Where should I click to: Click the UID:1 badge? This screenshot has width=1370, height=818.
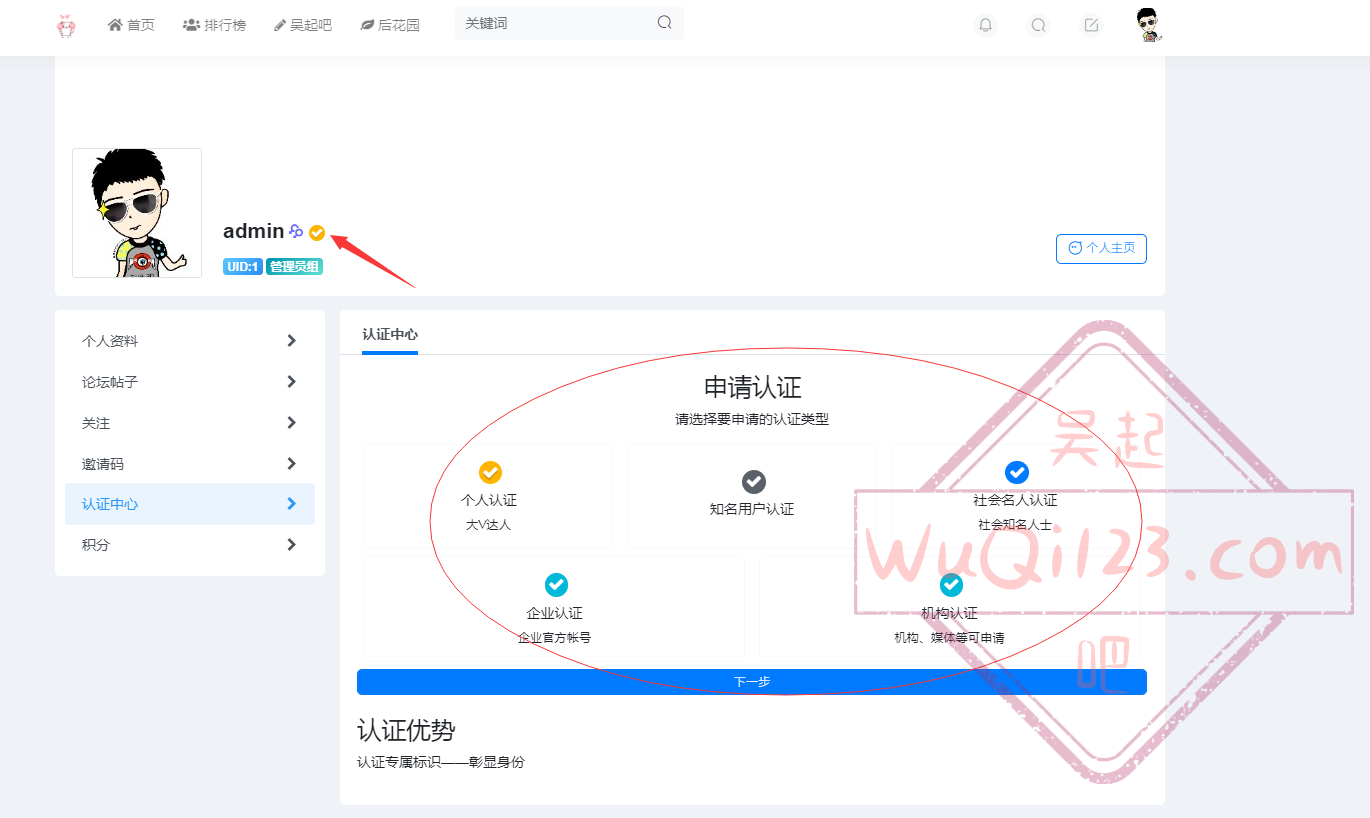(x=243, y=267)
